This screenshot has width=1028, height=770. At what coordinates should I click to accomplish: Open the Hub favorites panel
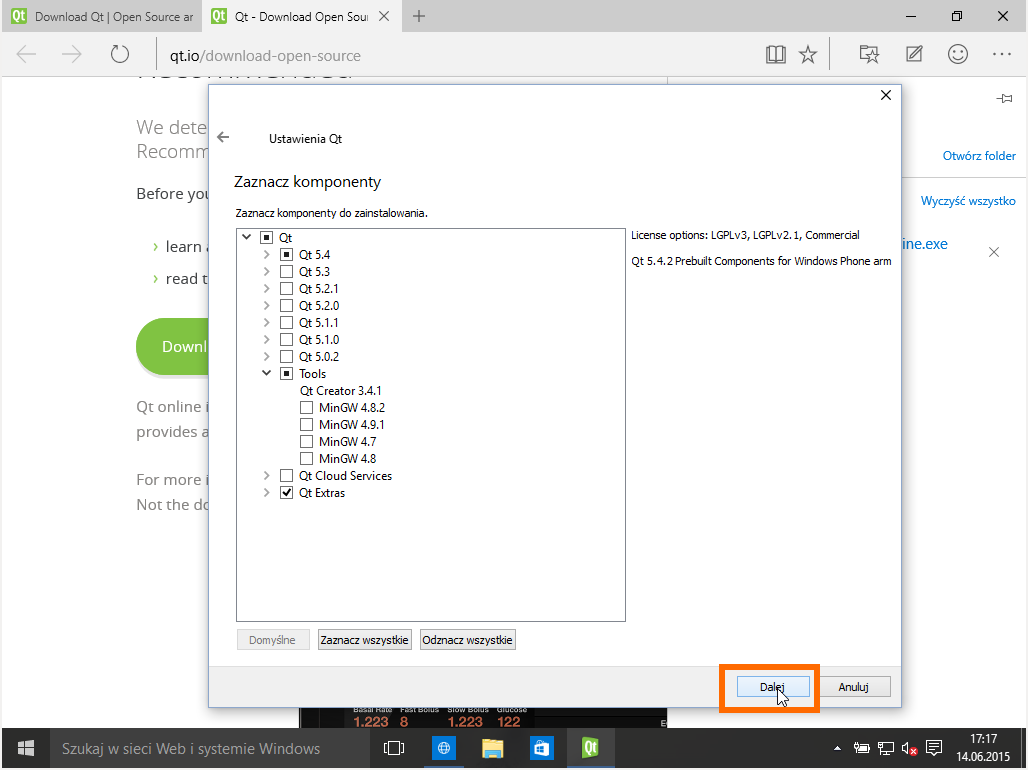(869, 54)
